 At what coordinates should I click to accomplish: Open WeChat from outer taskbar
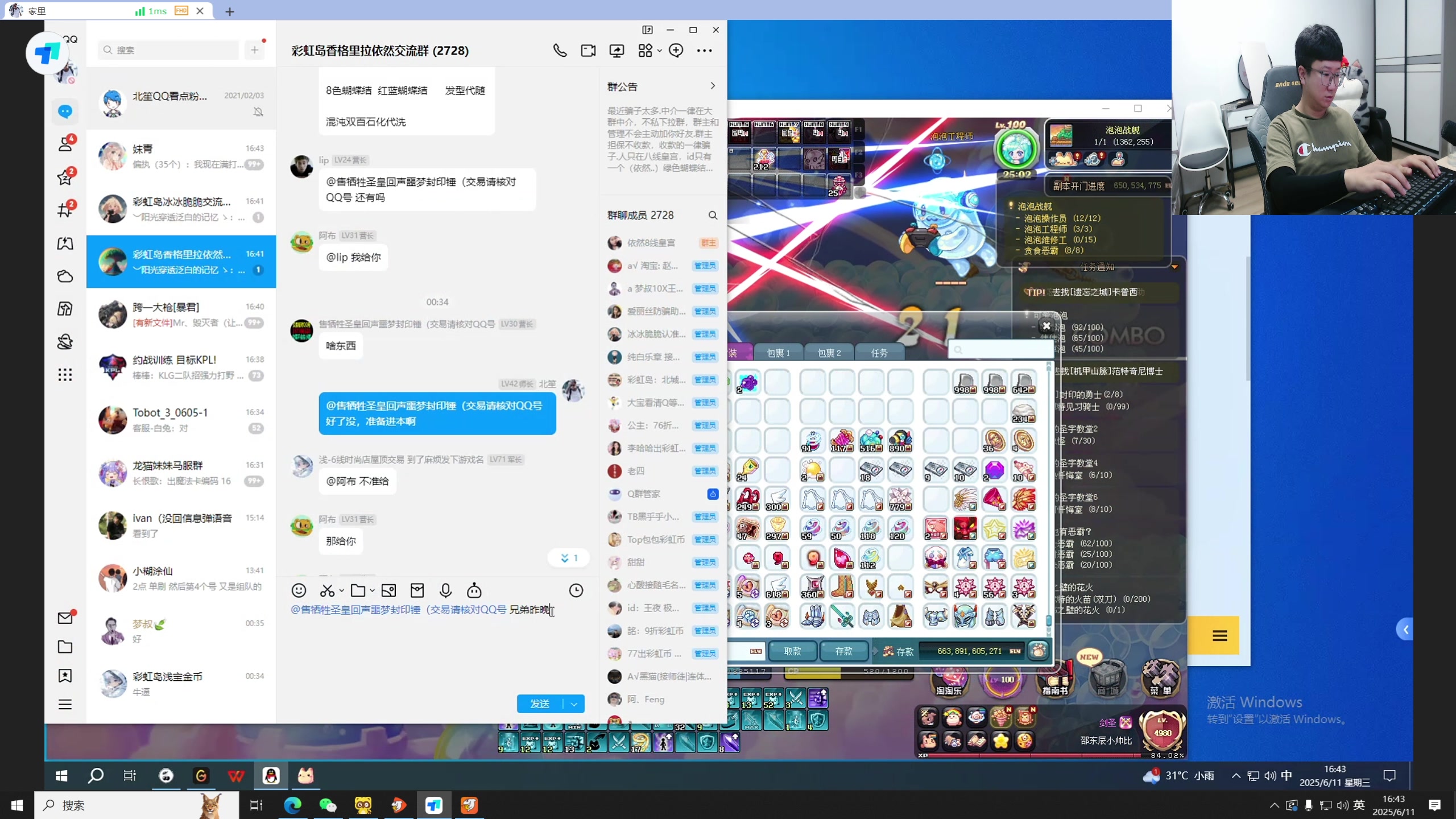pos(328,805)
